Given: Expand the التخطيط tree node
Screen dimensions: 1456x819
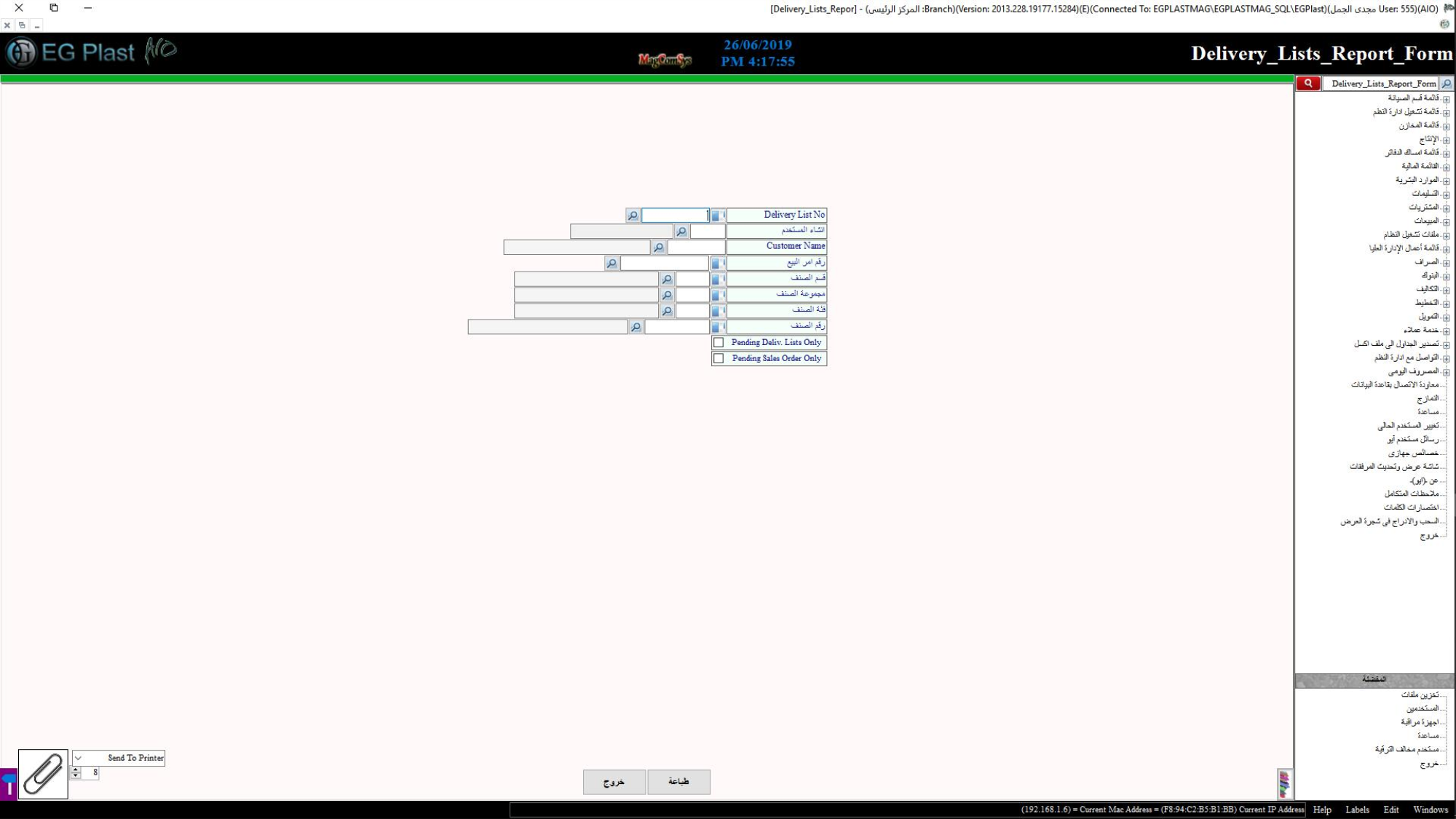Looking at the screenshot, I should 1447,304.
